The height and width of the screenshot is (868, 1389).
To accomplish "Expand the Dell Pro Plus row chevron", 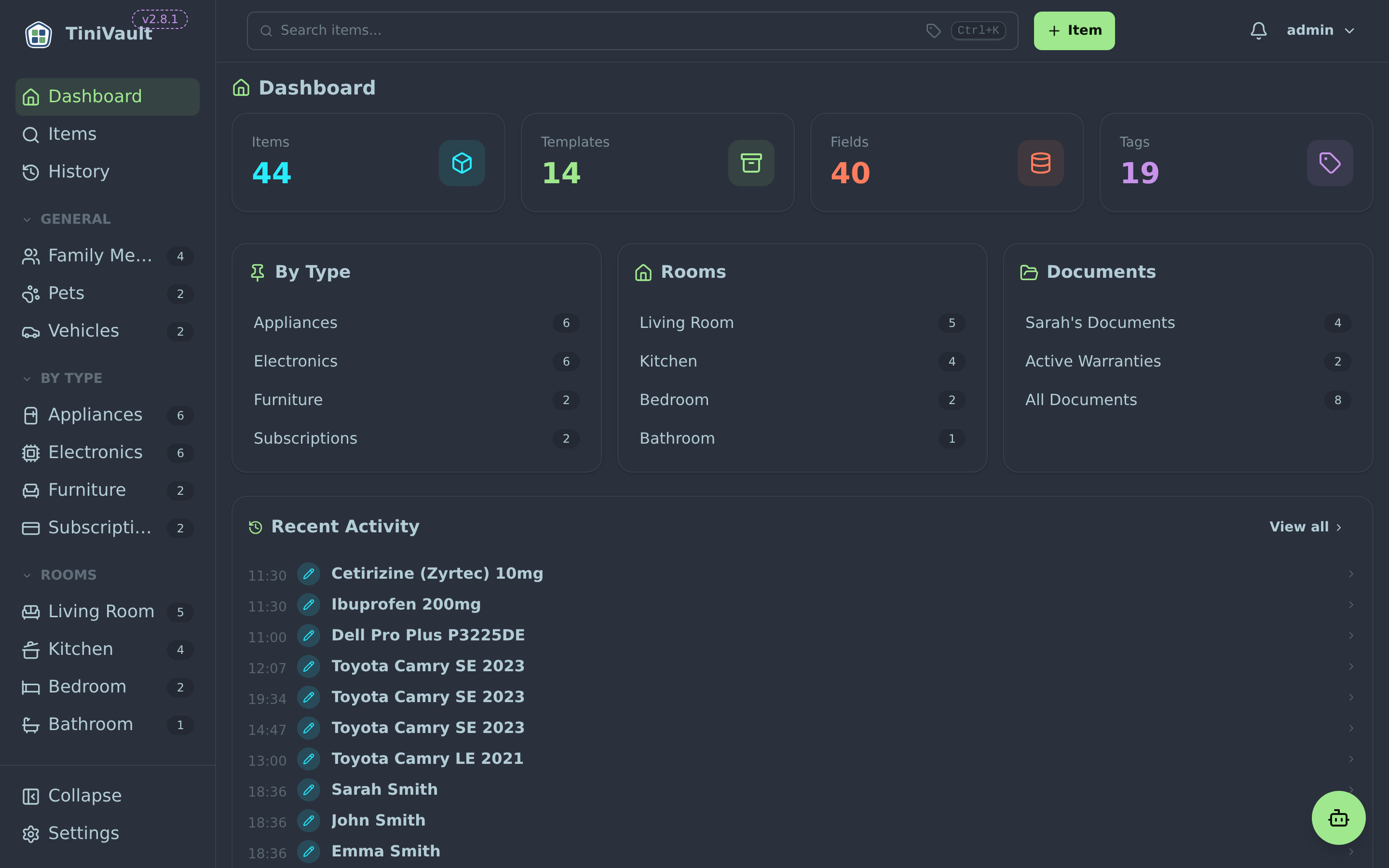I will 1351,636.
